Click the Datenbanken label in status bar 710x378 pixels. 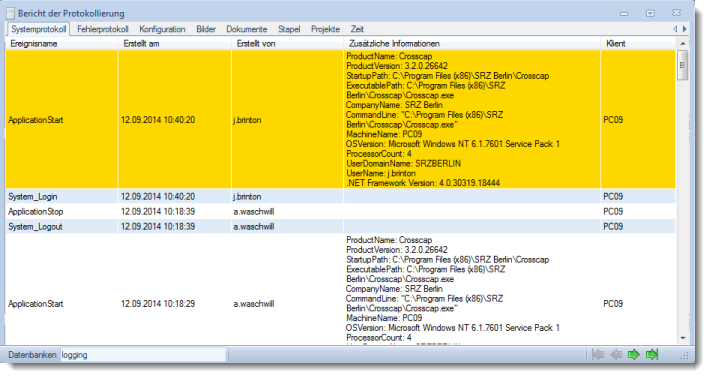pyautogui.click(x=33, y=355)
